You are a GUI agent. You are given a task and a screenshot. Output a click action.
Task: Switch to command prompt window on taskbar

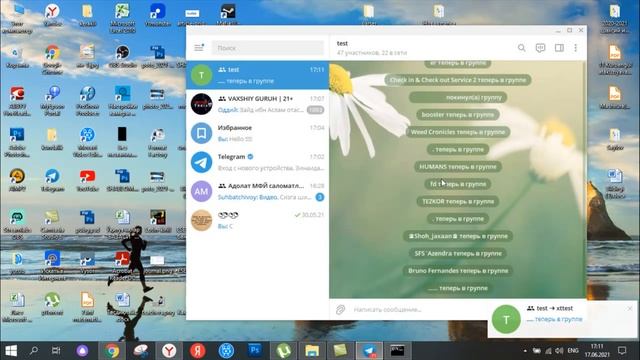point(397,351)
